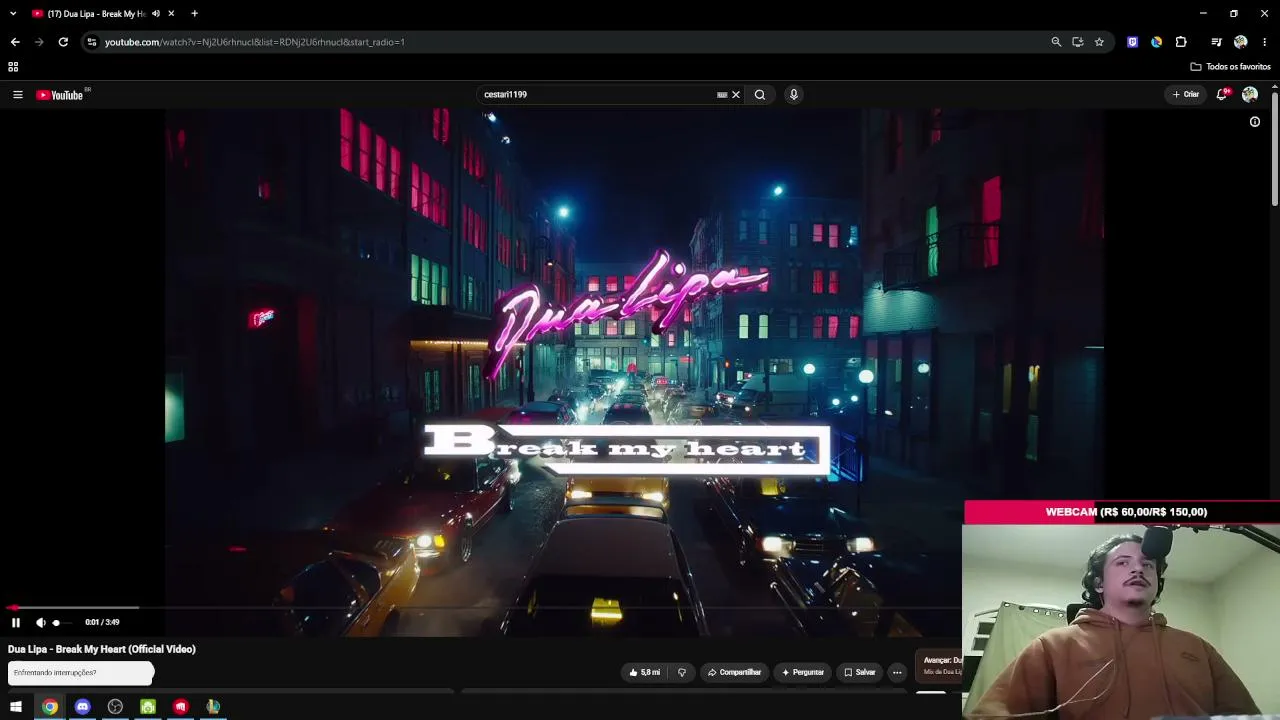Open the Windows Start menu
Screen dimensions: 1280x720
pyautogui.click(x=16, y=707)
